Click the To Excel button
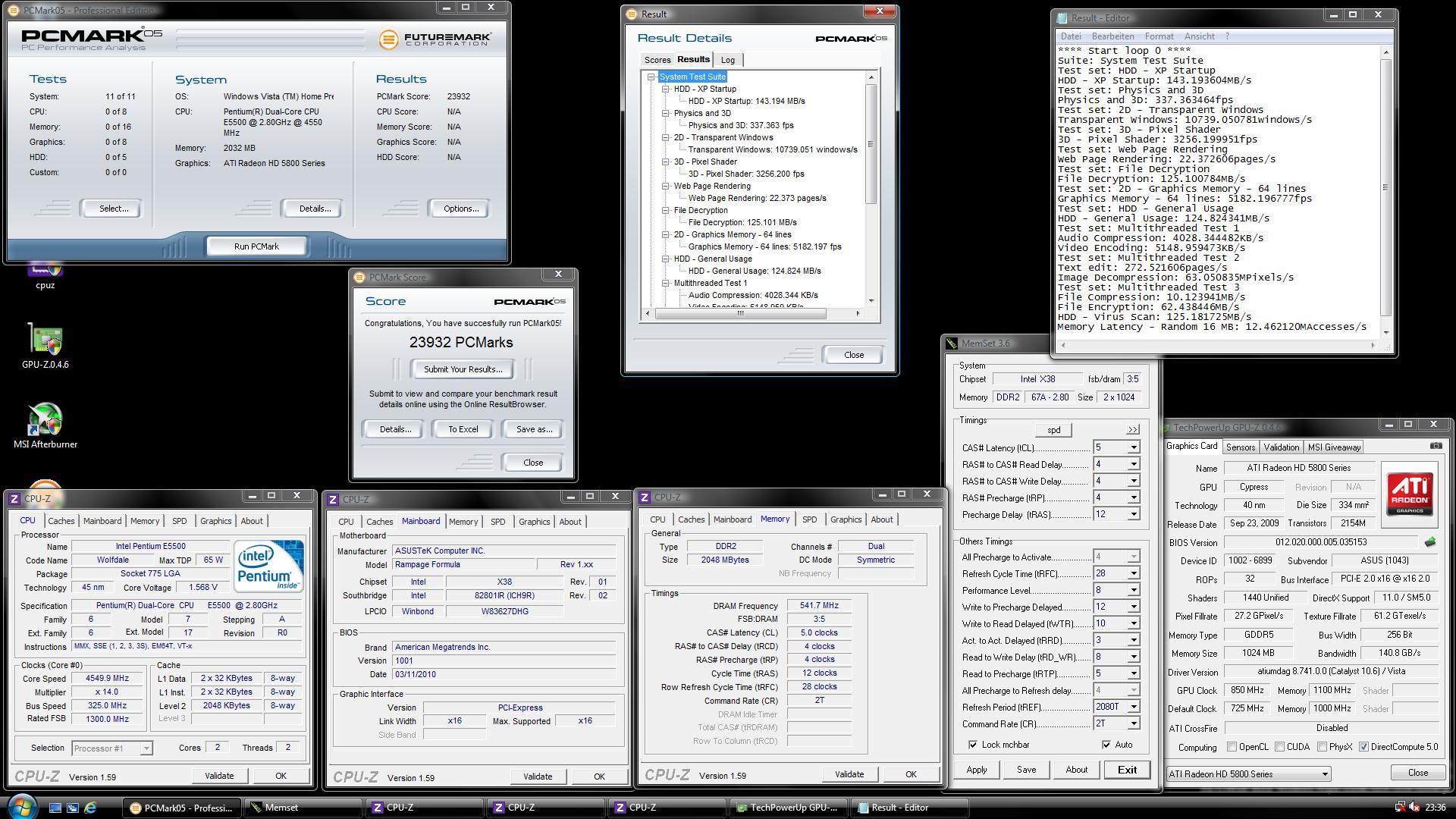Screen dimensions: 1456x819 point(463,429)
